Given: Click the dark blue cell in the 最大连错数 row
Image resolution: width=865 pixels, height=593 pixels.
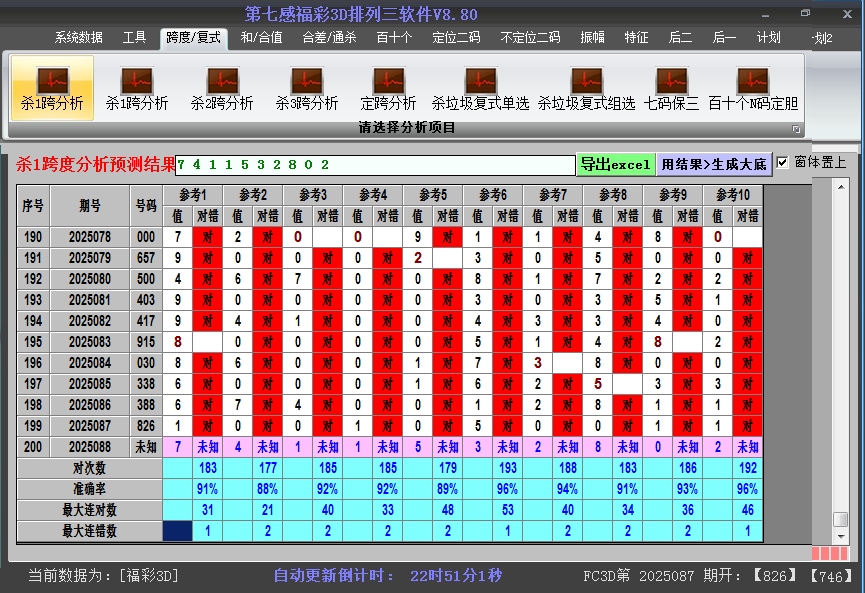Looking at the screenshot, I should pos(178,531).
